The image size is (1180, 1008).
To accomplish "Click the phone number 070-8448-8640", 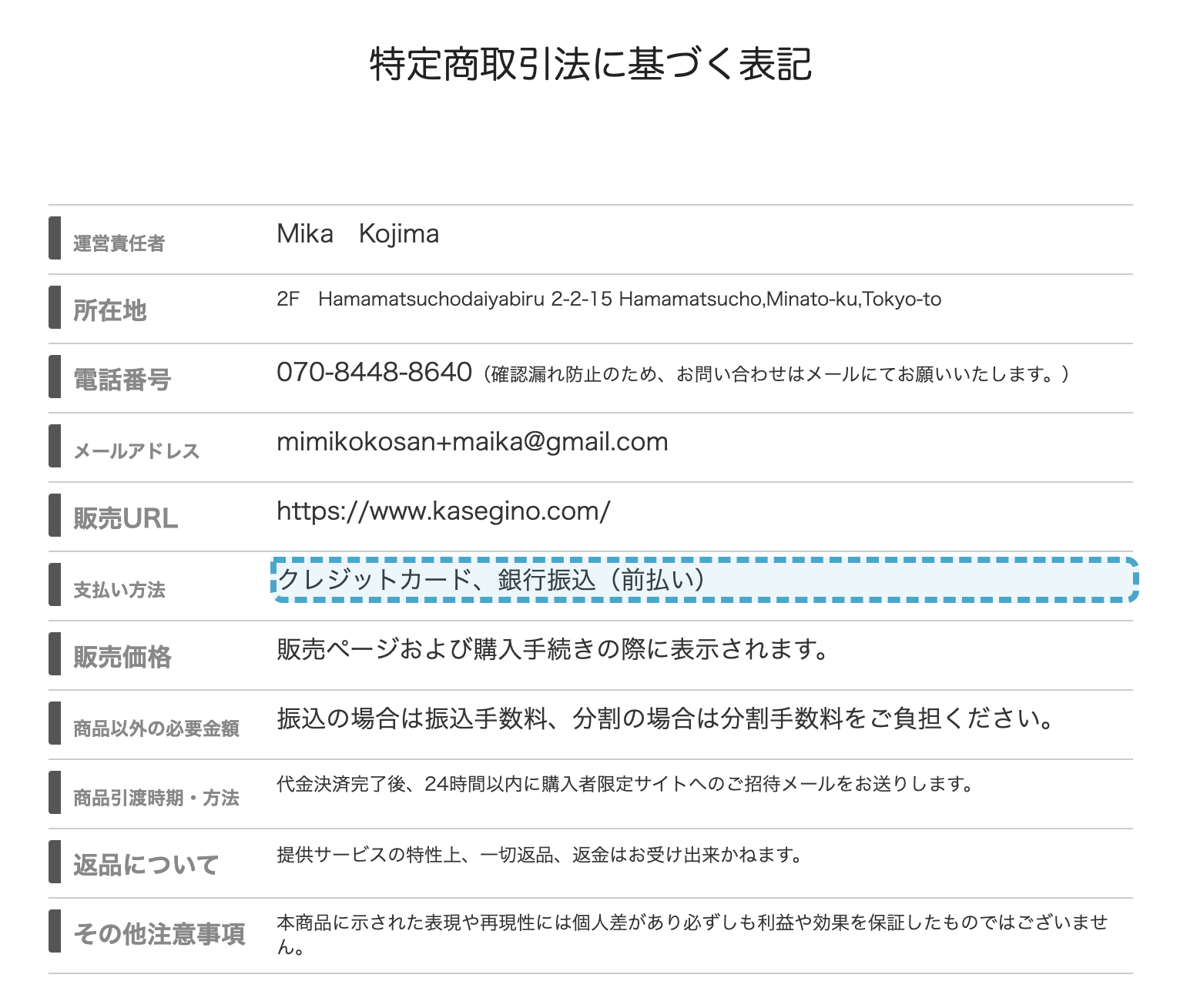I will 374,373.
